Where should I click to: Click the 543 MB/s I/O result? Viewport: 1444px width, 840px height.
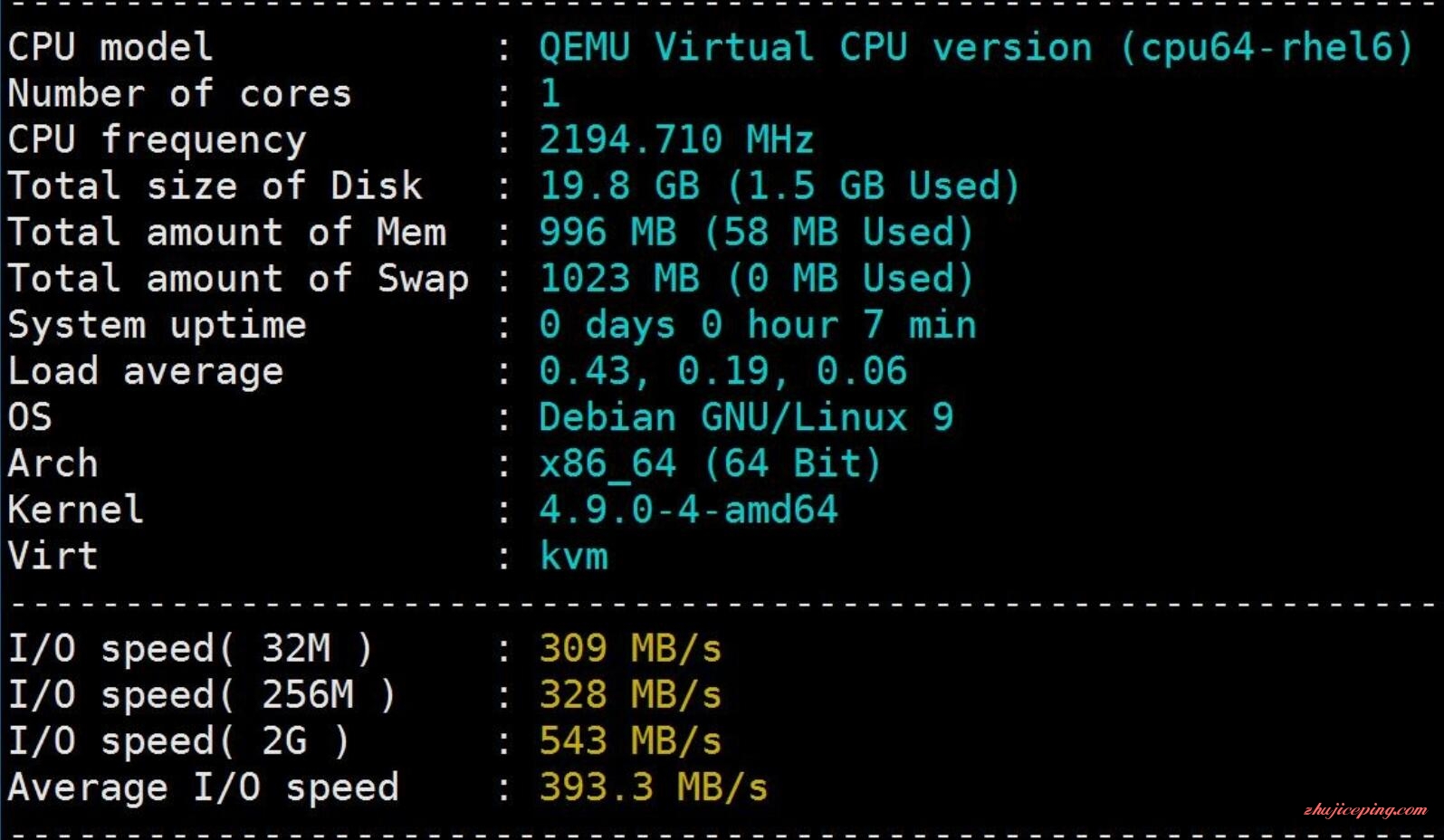coord(630,741)
